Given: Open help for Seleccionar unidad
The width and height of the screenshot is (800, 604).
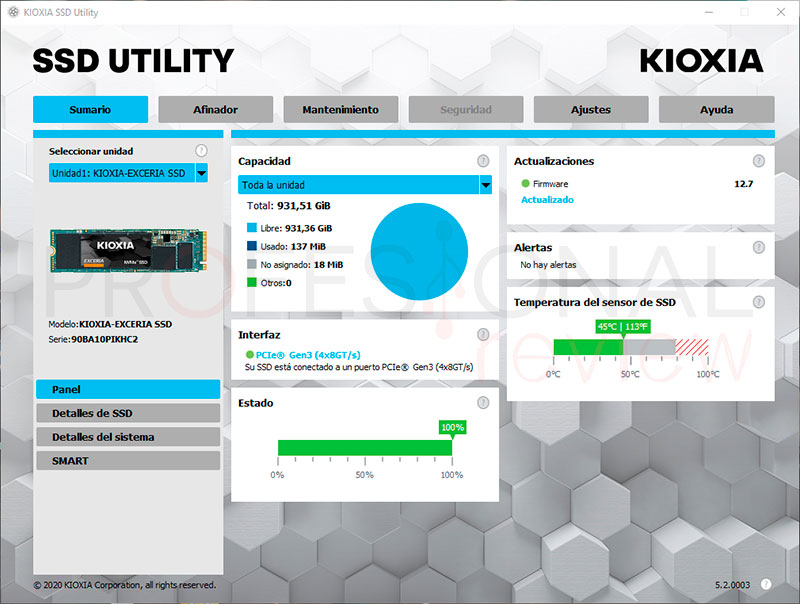Looking at the screenshot, I should click(x=202, y=150).
